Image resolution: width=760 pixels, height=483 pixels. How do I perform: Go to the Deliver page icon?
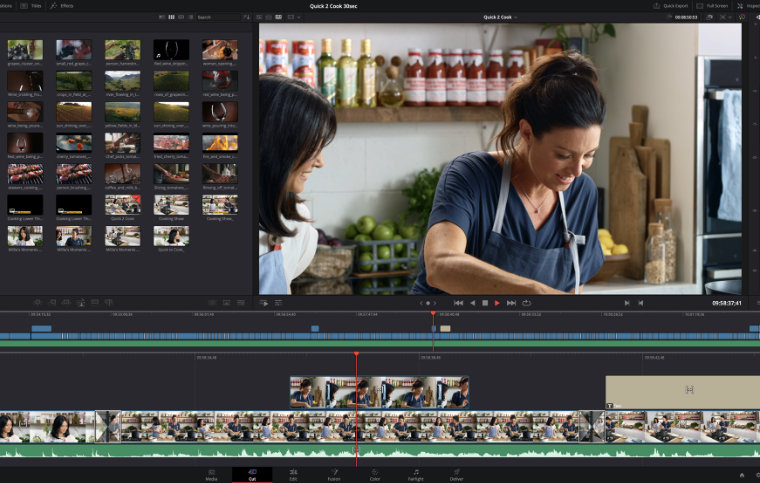pos(456,473)
